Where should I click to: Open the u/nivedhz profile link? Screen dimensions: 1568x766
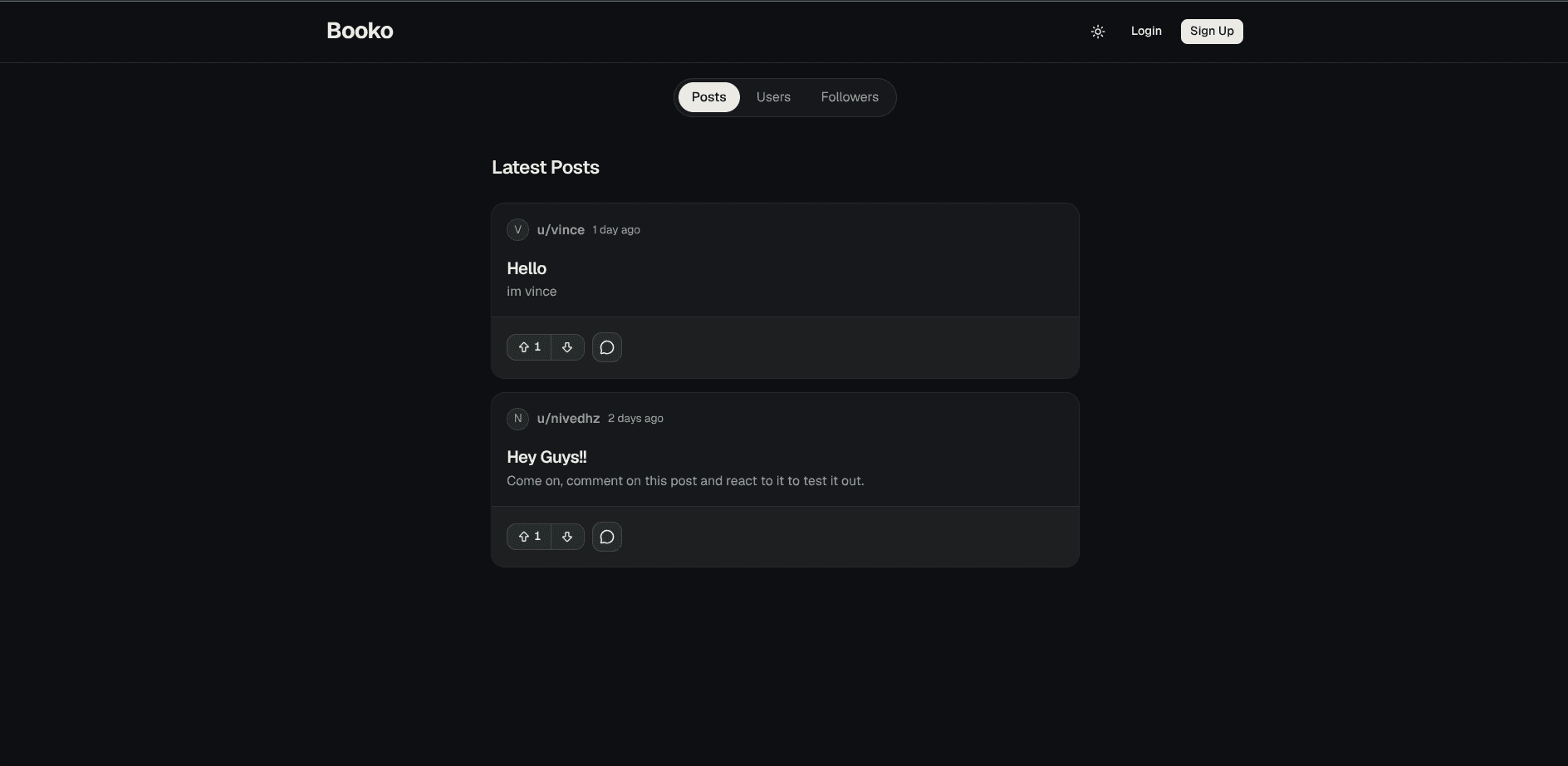[x=568, y=419]
